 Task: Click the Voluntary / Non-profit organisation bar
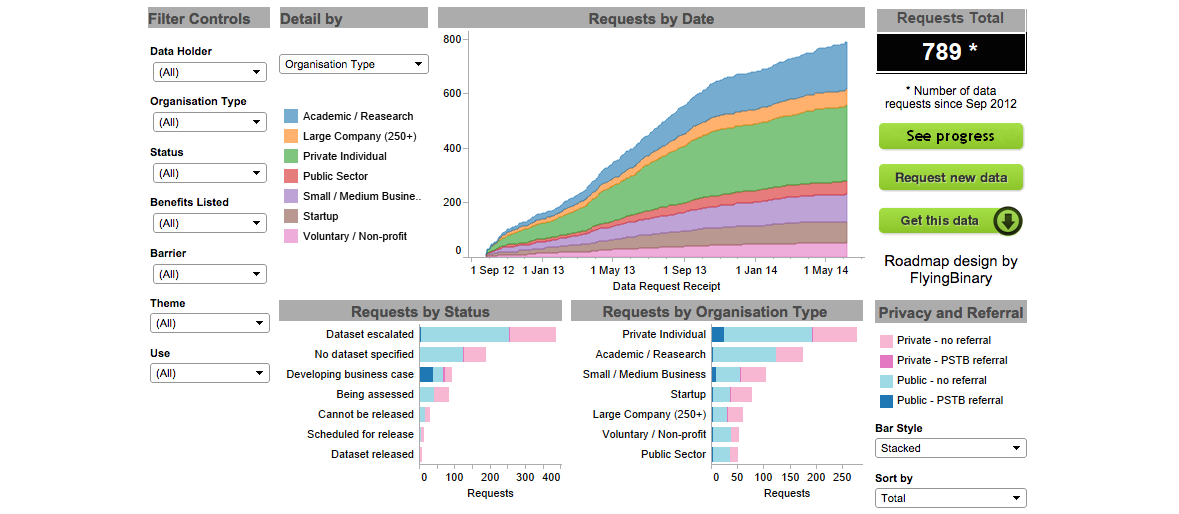pyautogui.click(x=726, y=434)
